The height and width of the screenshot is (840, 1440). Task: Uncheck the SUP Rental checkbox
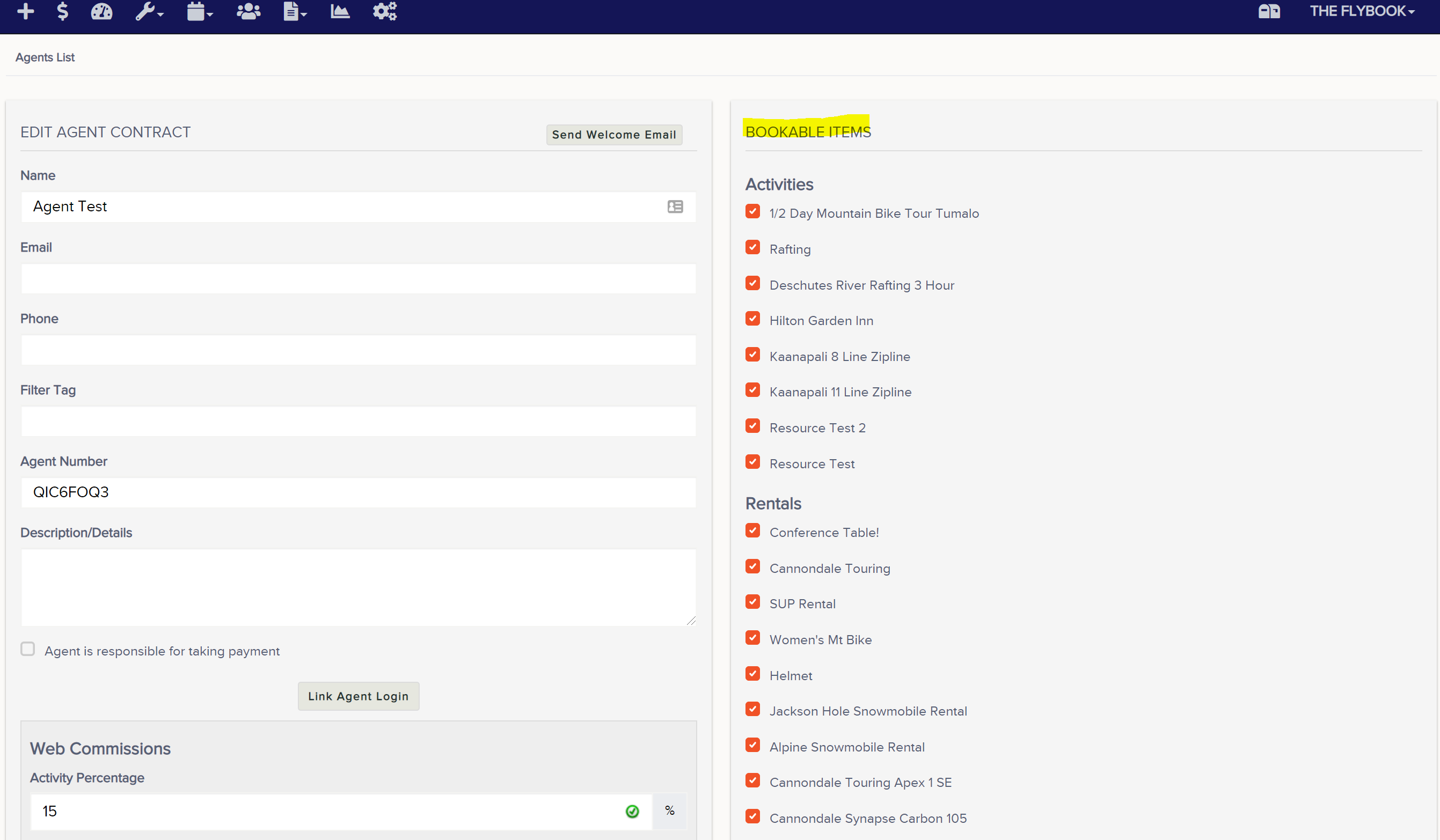[752, 602]
